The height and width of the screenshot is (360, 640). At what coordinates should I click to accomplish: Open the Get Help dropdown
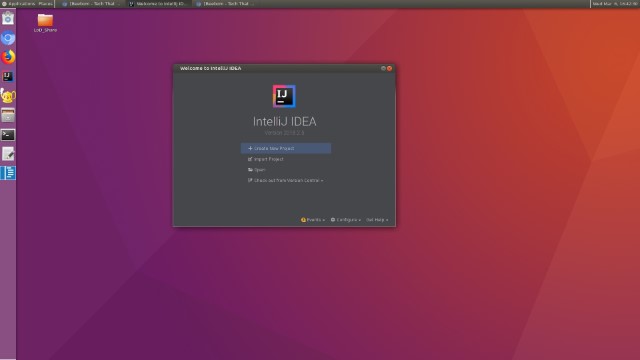[x=377, y=220]
